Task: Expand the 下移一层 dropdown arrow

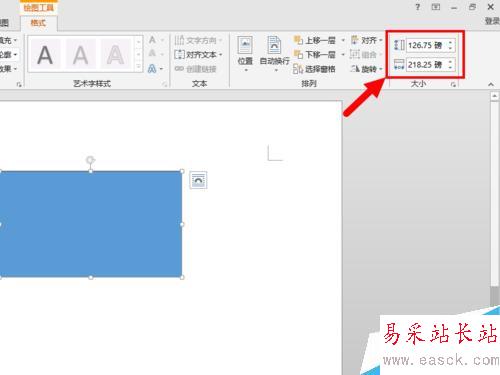Action: (343, 54)
